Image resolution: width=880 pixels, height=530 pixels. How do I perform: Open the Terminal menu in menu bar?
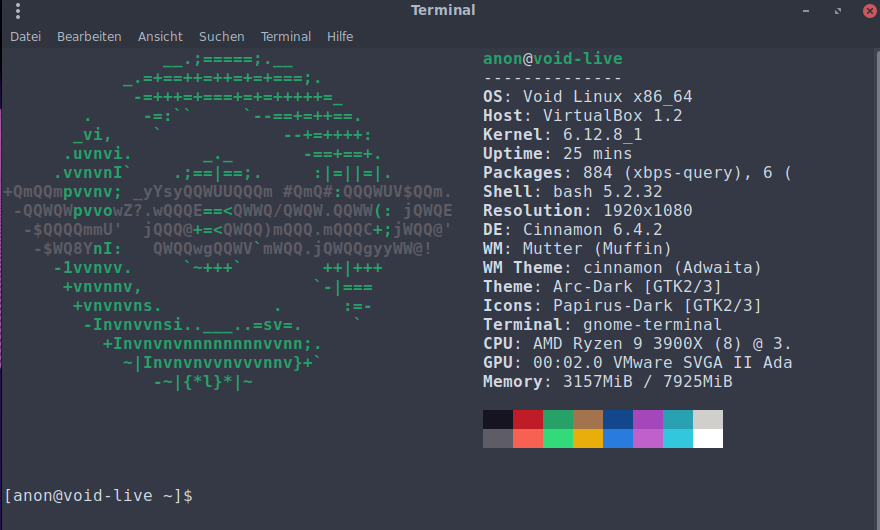pos(286,36)
